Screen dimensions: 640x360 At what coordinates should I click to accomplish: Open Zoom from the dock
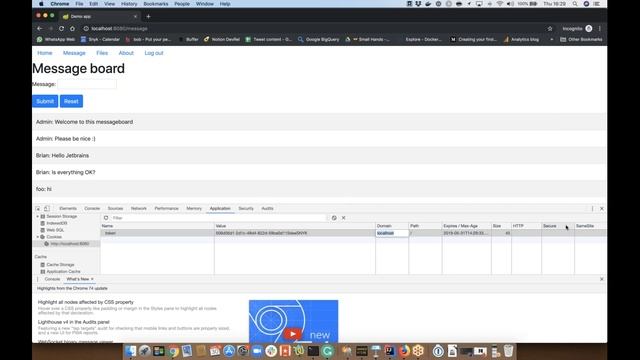click(257, 351)
